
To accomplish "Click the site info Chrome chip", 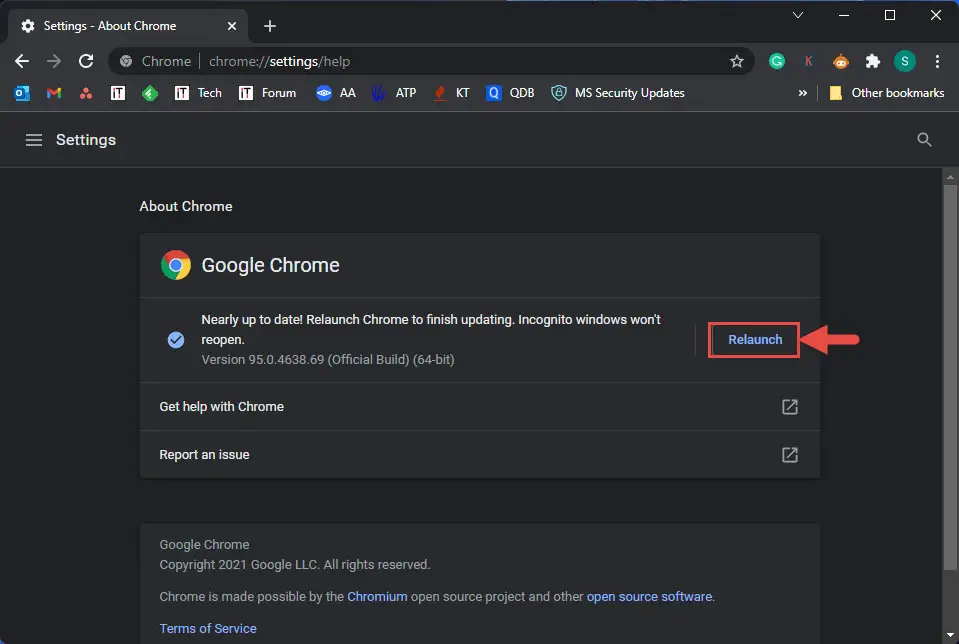I will click(157, 61).
